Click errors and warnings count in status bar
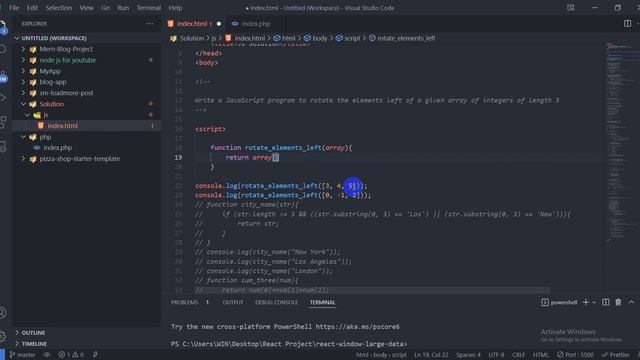The width and height of the screenshot is (640, 360). (71, 355)
